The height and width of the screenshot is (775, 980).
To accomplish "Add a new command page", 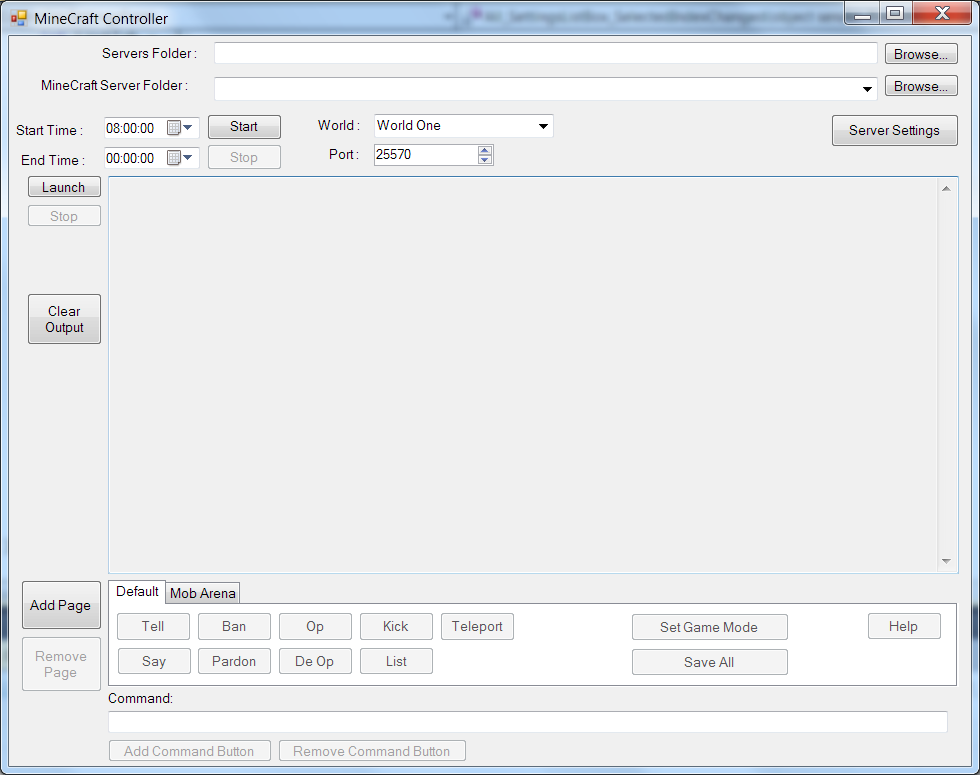I will point(61,605).
